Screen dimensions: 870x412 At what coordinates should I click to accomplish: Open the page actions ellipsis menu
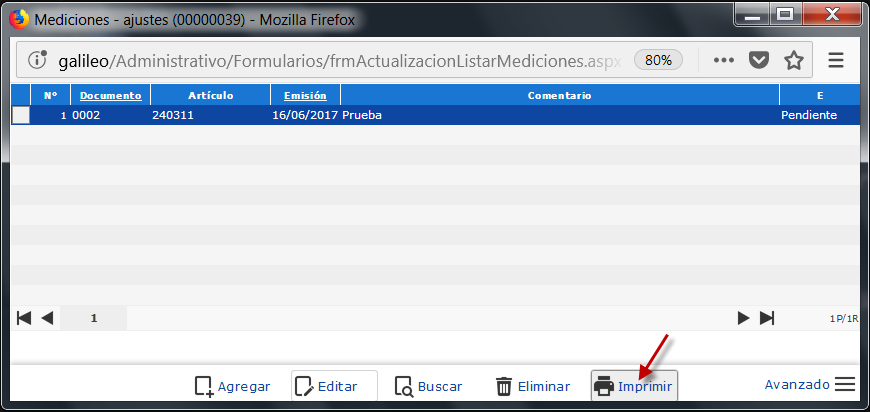pyautogui.click(x=725, y=60)
